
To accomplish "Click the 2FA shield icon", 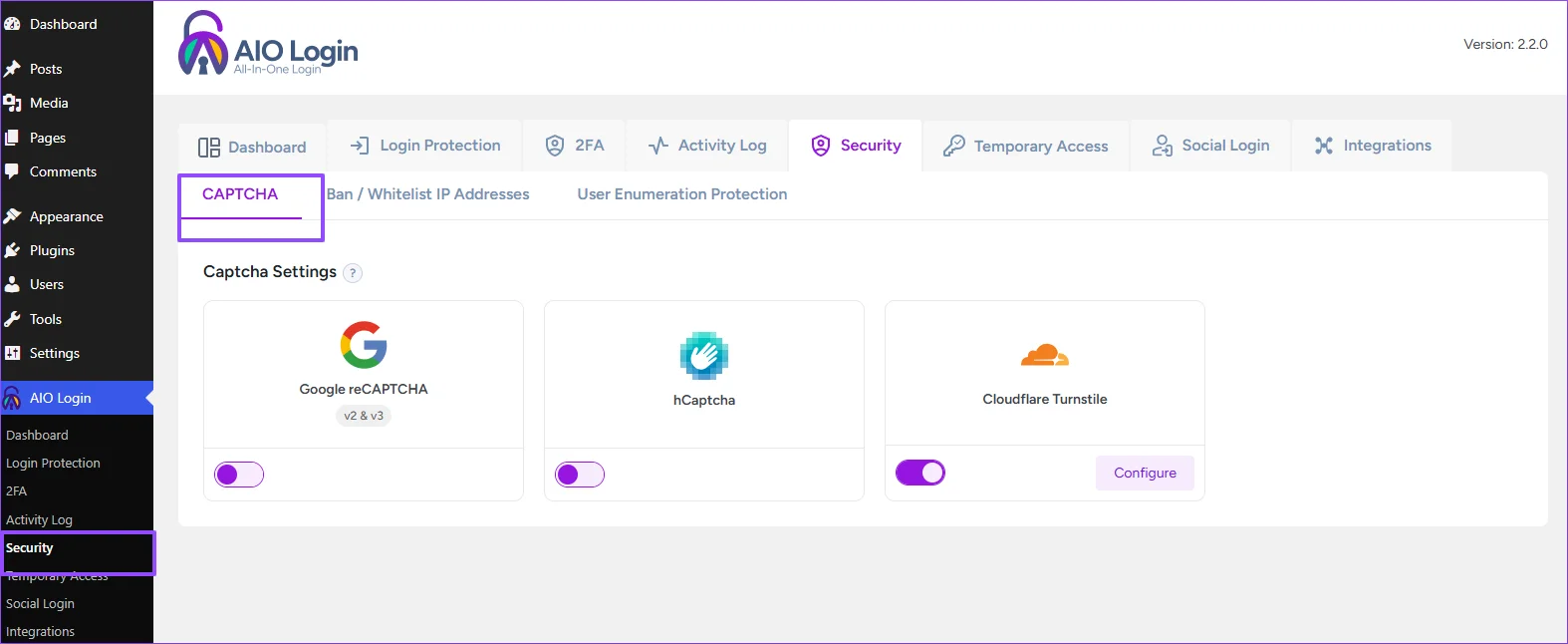I will (x=555, y=146).
